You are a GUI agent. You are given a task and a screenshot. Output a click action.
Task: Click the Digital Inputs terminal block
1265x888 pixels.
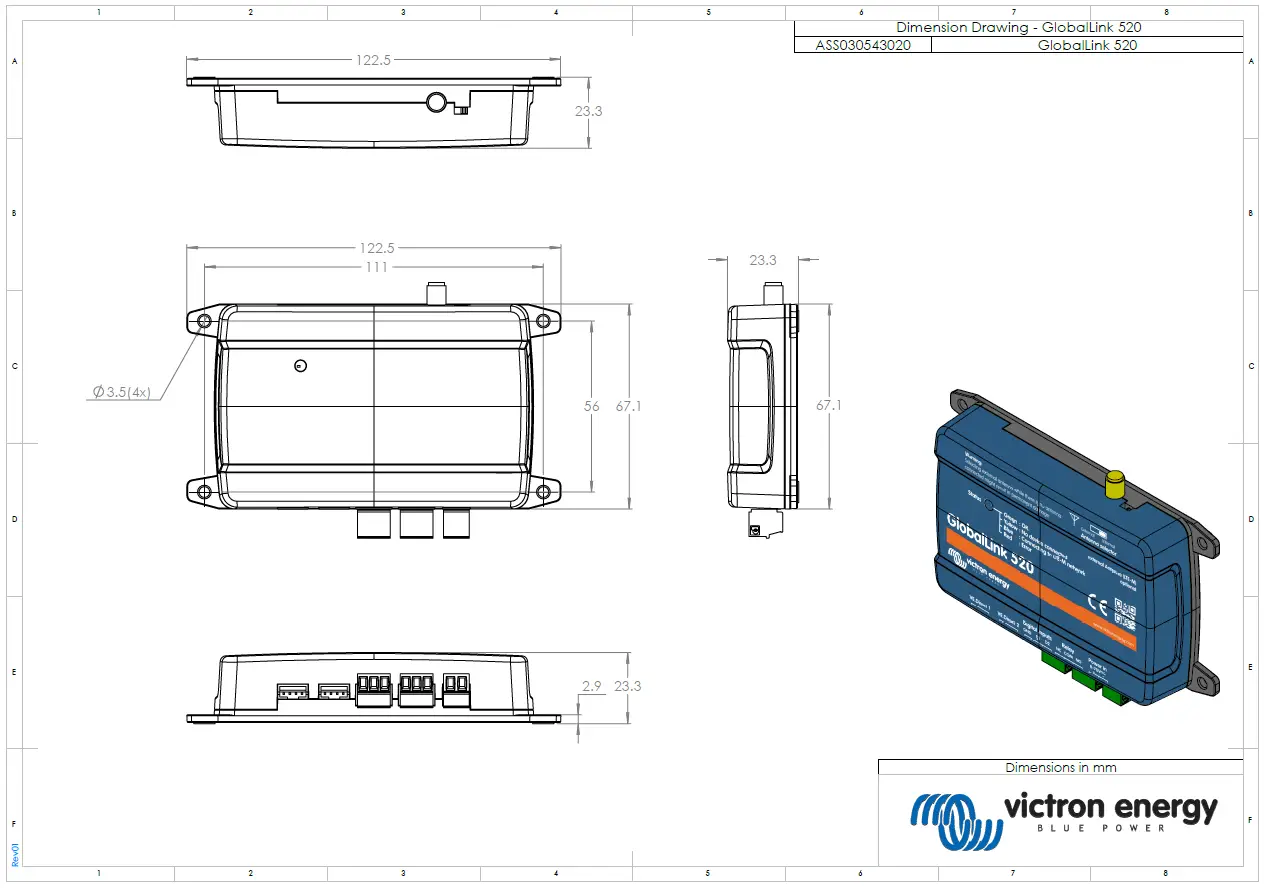point(1053,663)
